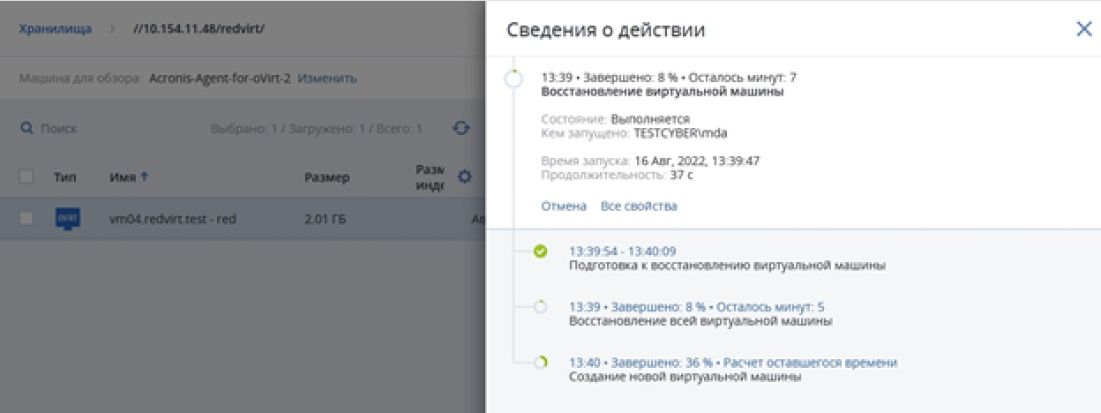Click the Отмена link

562,206
